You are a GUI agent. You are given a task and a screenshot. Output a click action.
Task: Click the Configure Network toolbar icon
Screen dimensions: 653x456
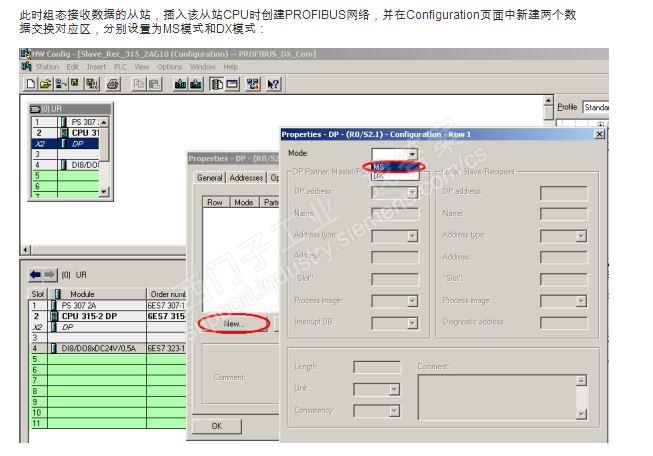pyautogui.click(x=253, y=84)
